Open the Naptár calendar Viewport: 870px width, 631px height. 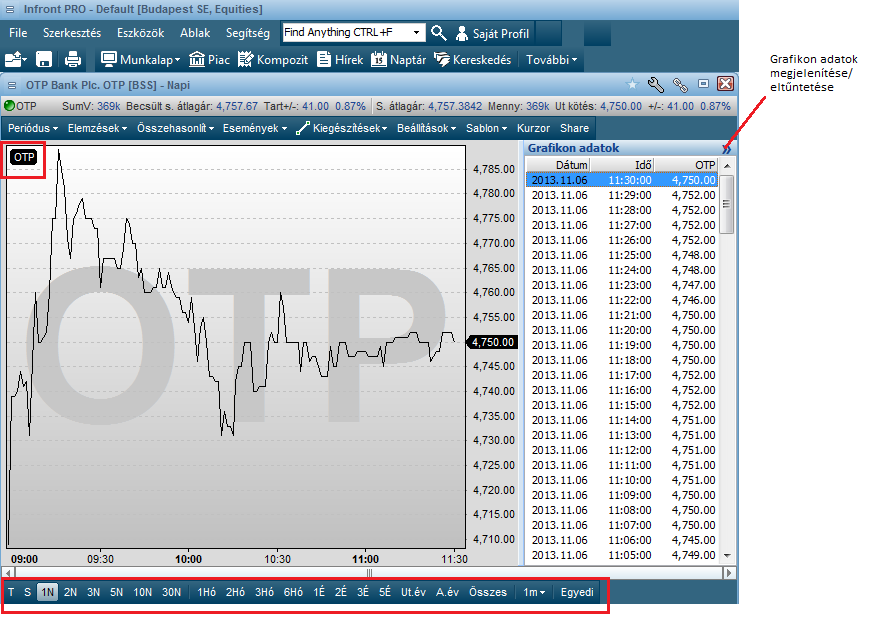pyautogui.click(x=398, y=60)
